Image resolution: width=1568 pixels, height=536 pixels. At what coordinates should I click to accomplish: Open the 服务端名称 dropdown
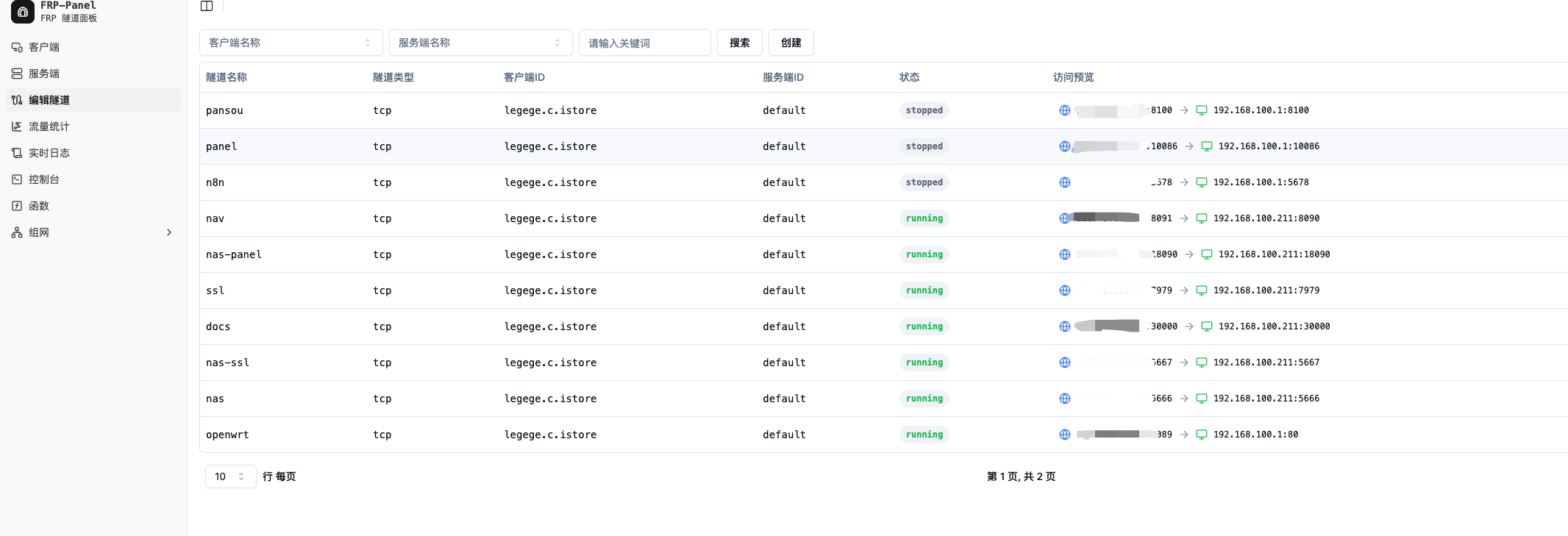click(x=480, y=43)
